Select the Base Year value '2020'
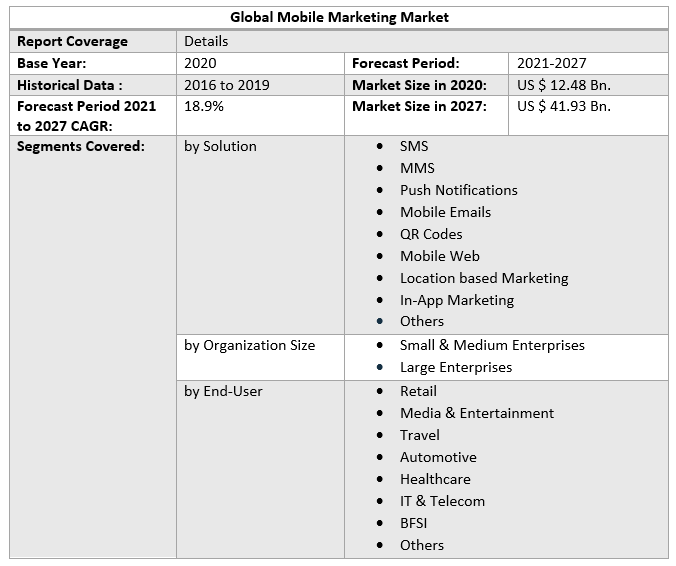 (200, 63)
